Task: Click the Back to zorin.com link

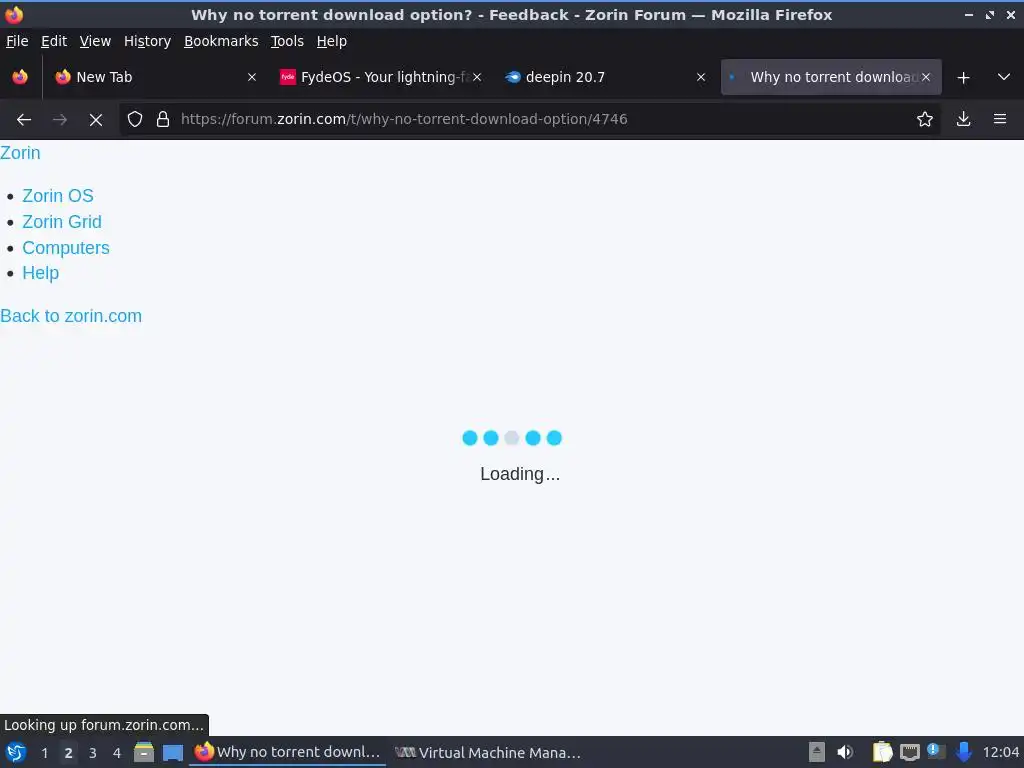Action: [71, 316]
